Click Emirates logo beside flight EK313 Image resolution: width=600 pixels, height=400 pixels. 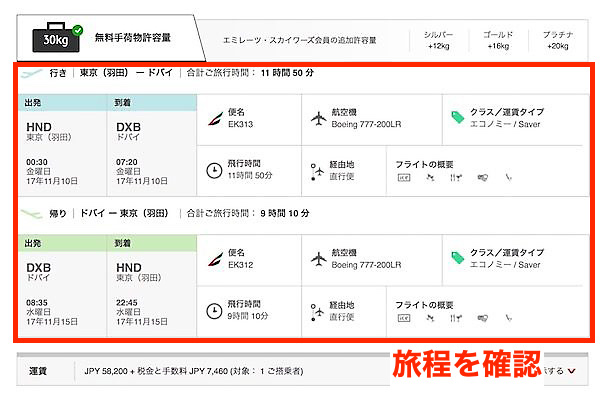pos(215,118)
